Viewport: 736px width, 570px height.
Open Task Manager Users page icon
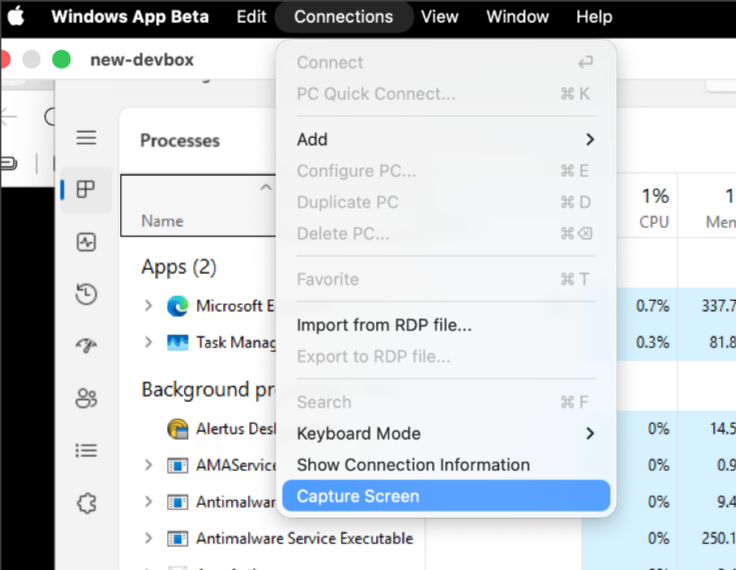click(x=86, y=399)
